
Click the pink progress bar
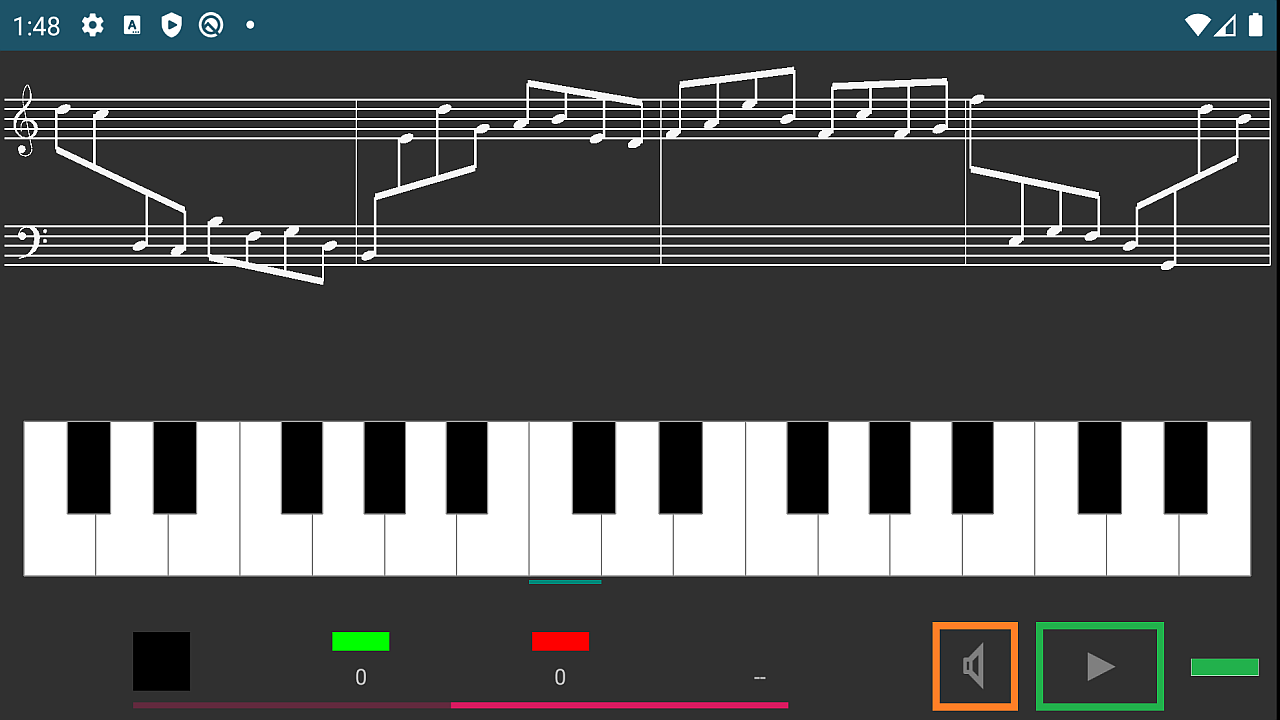[460, 705]
